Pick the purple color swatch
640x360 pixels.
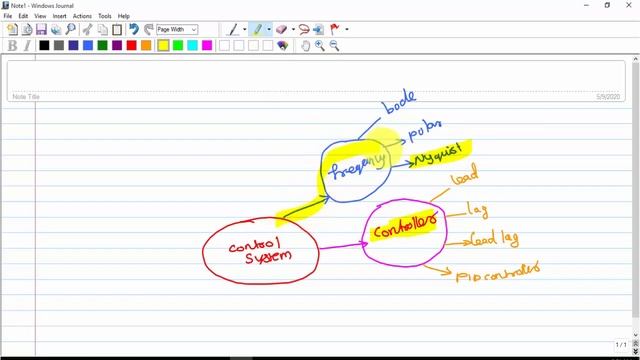click(117, 45)
